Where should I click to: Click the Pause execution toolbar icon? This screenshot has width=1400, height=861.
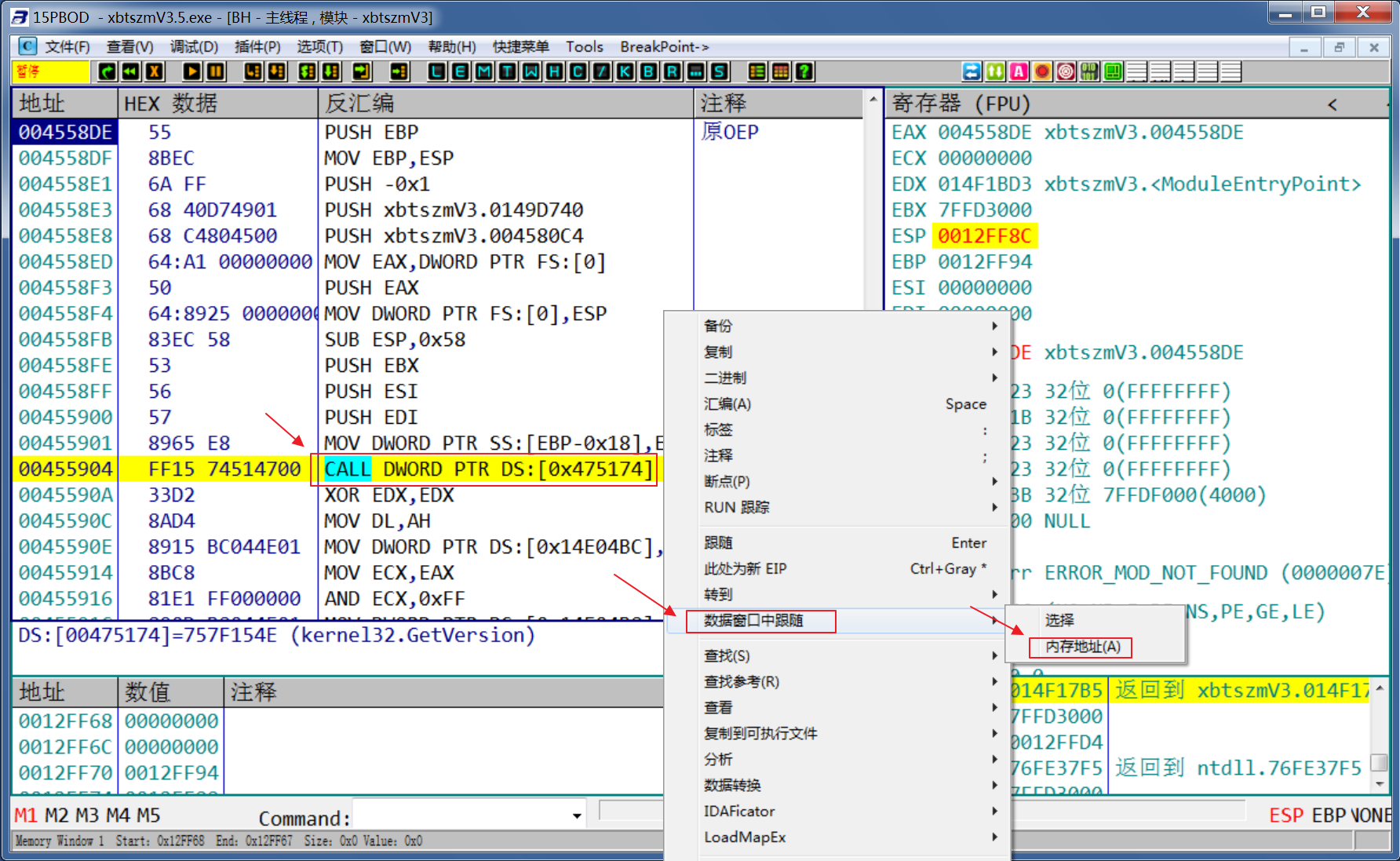click(216, 72)
